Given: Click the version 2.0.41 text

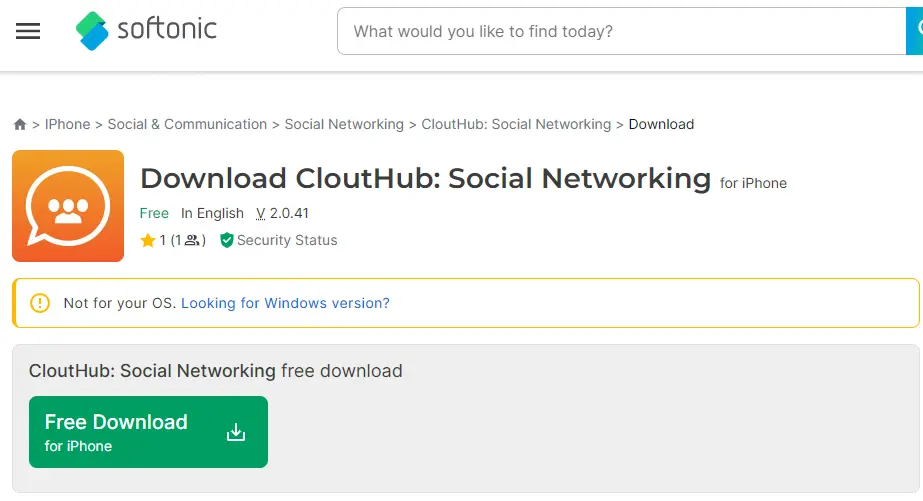Looking at the screenshot, I should 283,213.
